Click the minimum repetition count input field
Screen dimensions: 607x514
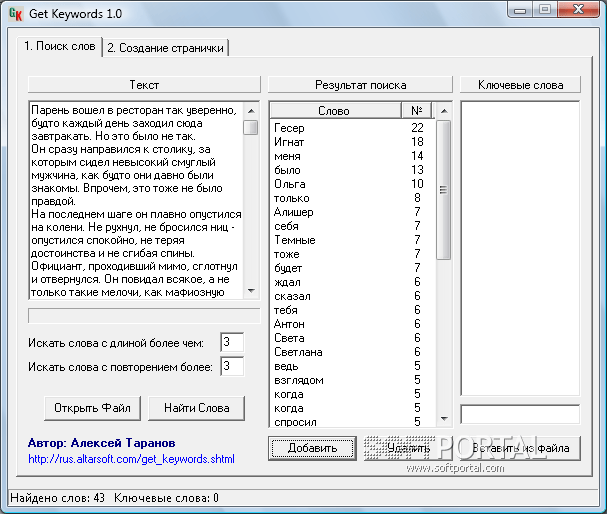(x=231, y=367)
